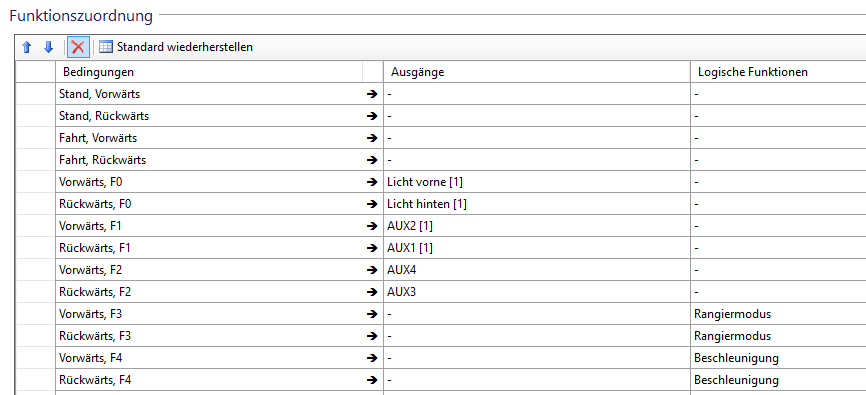Select the Logische Funktionen column header
The height and width of the screenshot is (395, 866).
778,72
